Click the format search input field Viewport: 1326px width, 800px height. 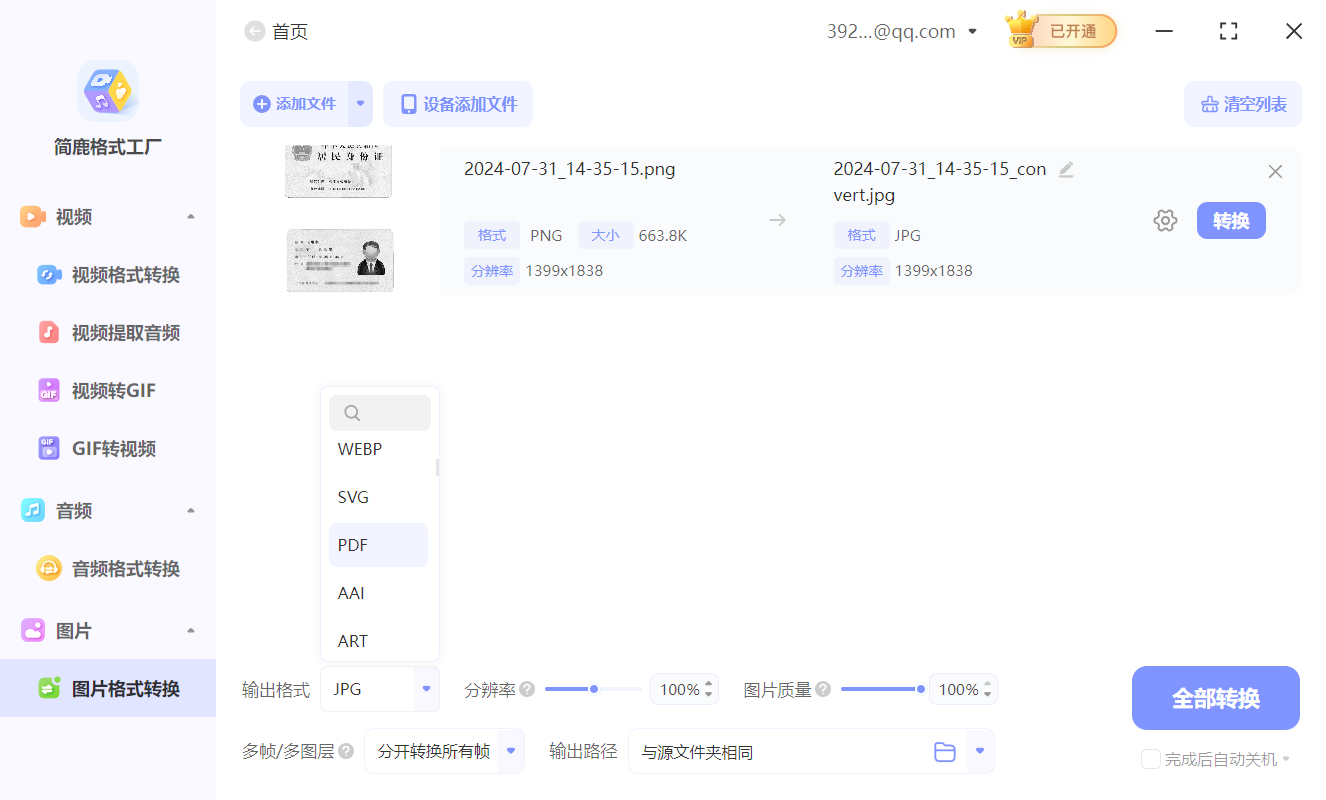coord(380,412)
